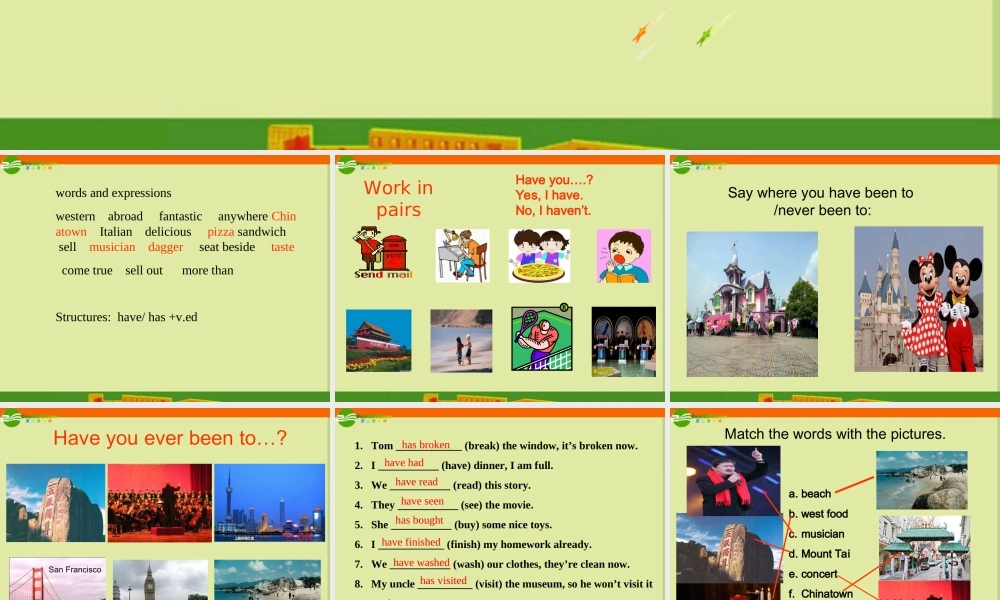Click the logo on the words and expressions slide
Image resolution: width=1000 pixels, height=600 pixels.
[x=11, y=166]
